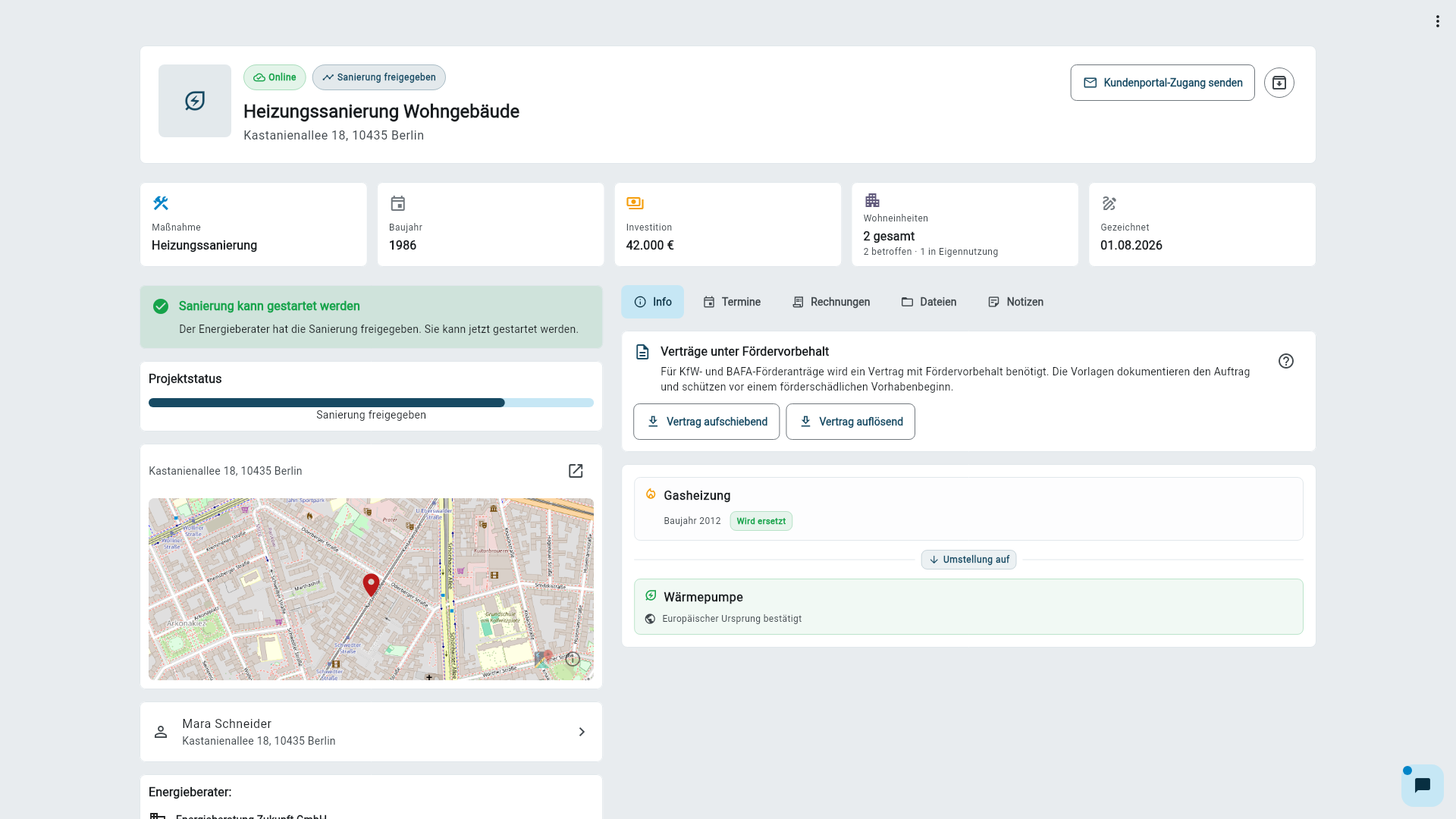This screenshot has width=1456, height=819.
Task: Click the Wohneinheiten building icon
Action: (872, 200)
